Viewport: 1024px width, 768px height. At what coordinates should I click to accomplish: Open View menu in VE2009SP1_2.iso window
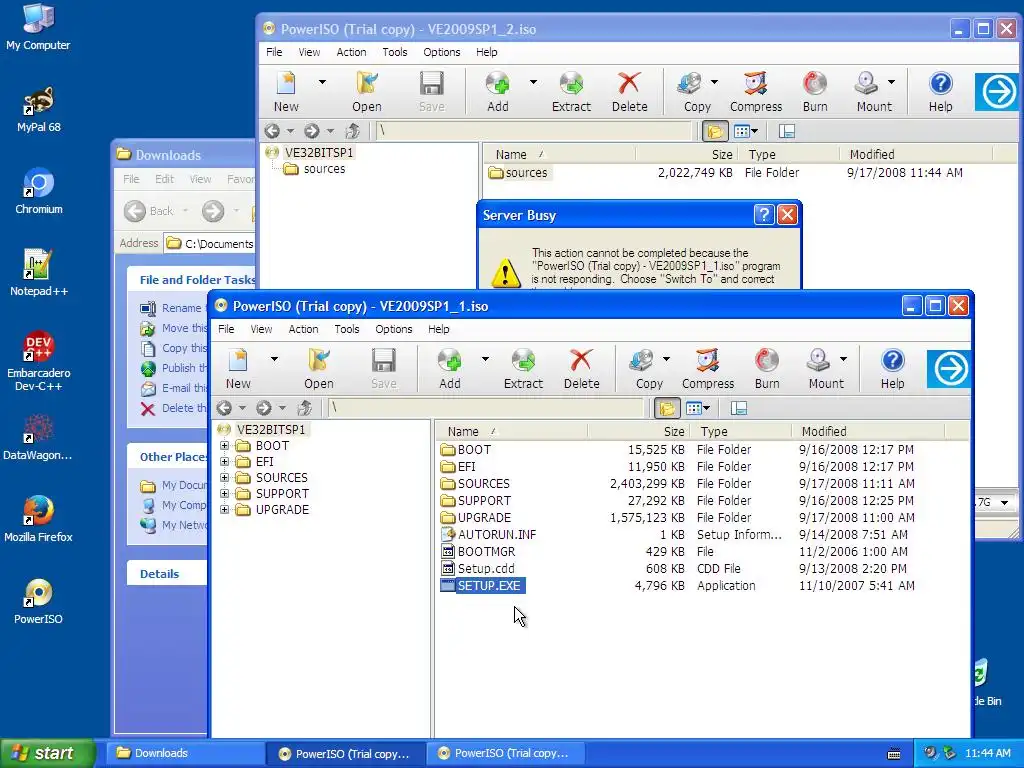[309, 52]
